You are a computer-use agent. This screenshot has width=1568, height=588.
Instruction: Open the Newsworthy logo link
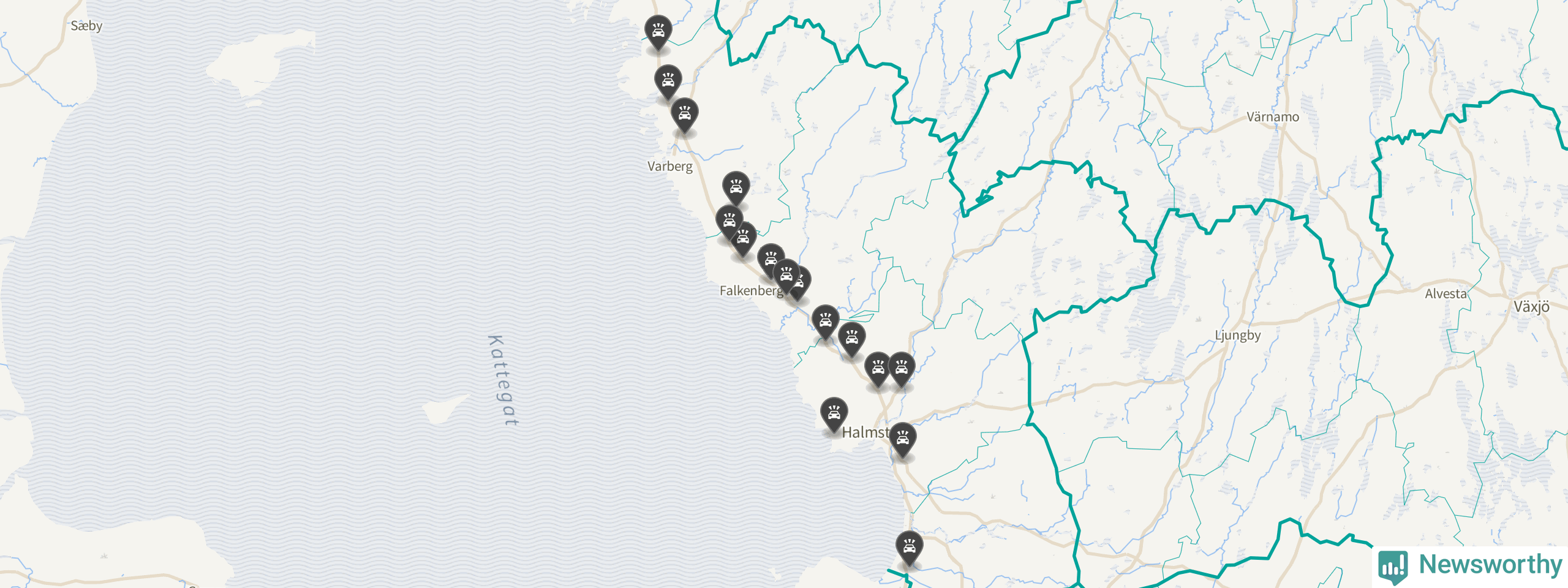pos(1470,566)
